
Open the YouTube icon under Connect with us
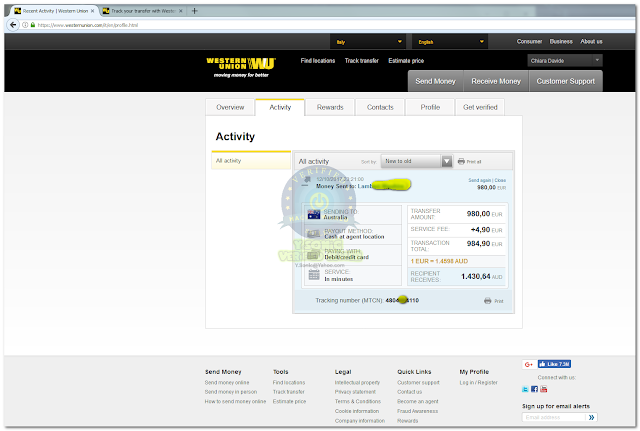click(x=544, y=389)
